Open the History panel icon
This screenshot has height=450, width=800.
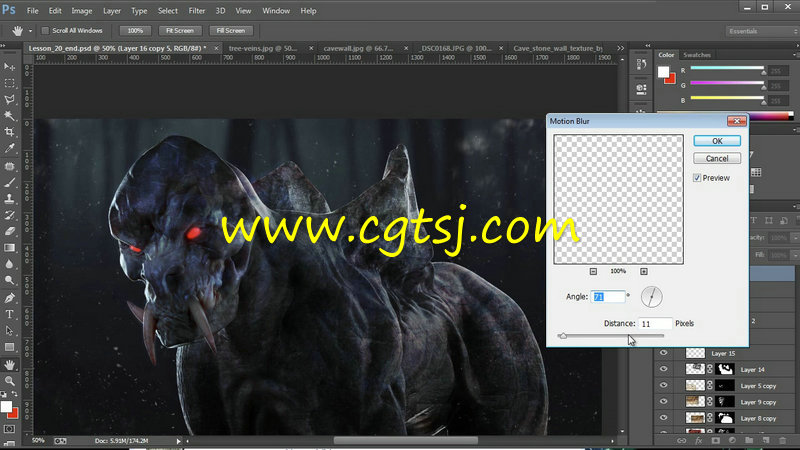point(641,64)
